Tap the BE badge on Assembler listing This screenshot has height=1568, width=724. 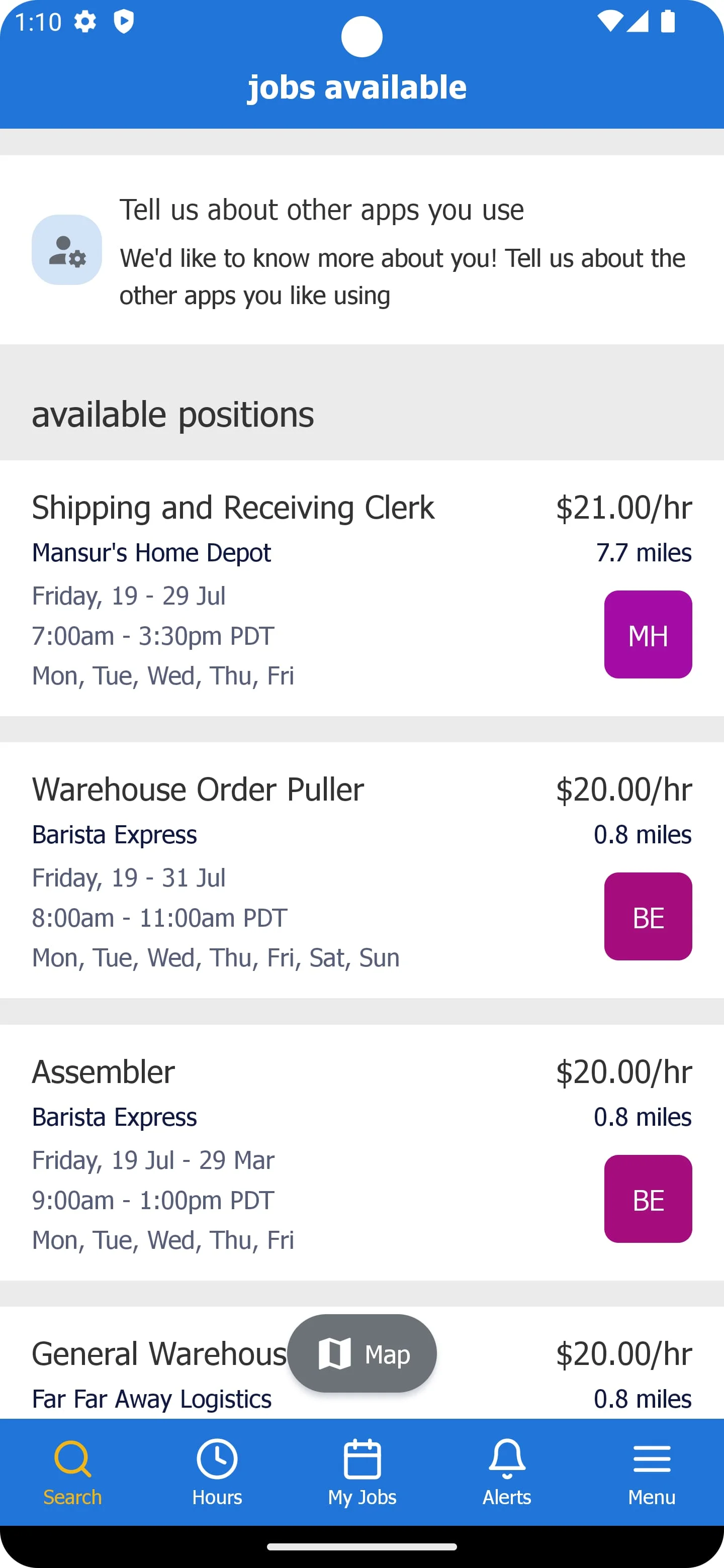[x=648, y=1199]
